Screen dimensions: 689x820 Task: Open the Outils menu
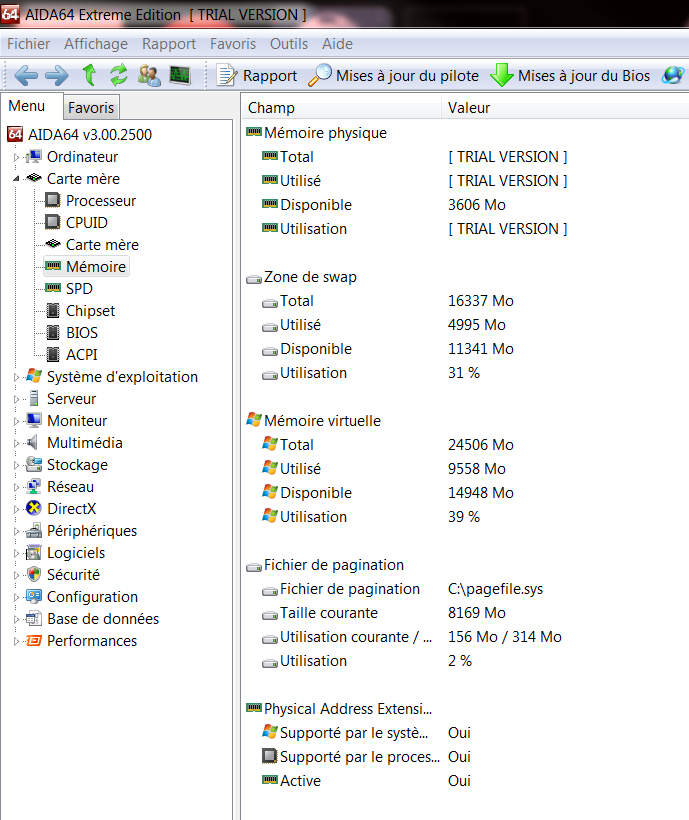[289, 44]
